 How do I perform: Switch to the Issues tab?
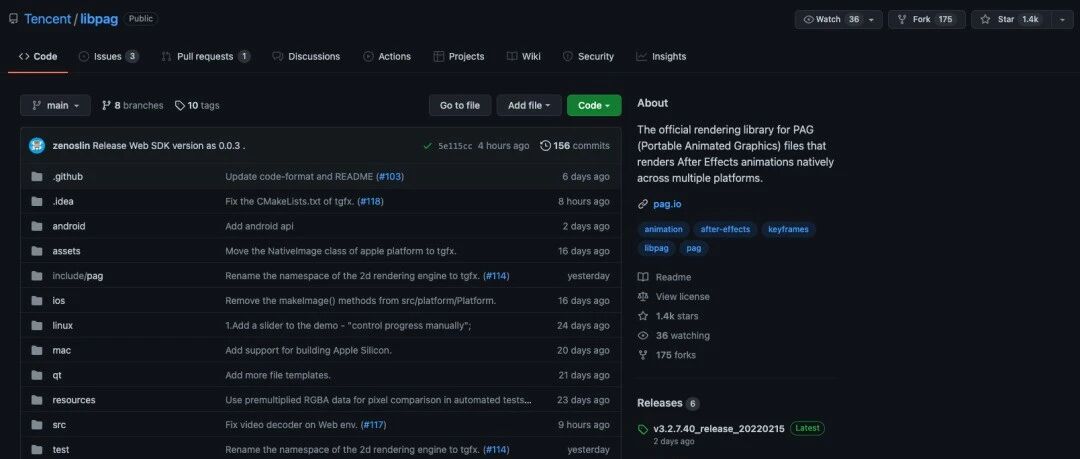(x=108, y=57)
